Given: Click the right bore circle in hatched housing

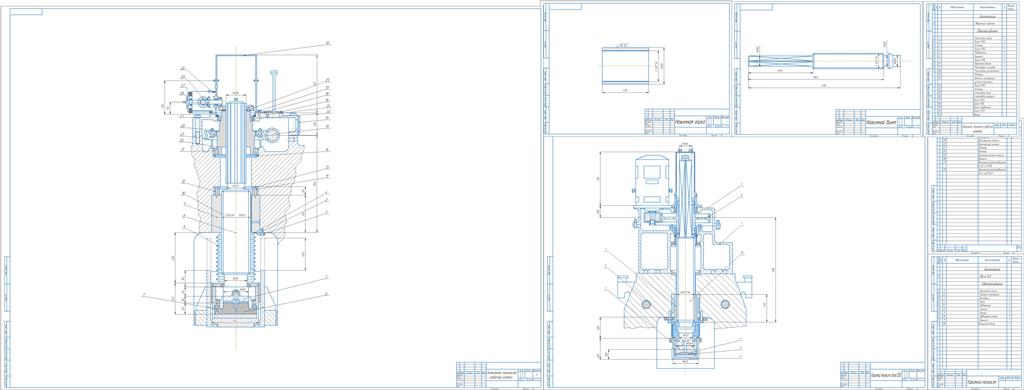Looking at the screenshot, I should click(724, 304).
